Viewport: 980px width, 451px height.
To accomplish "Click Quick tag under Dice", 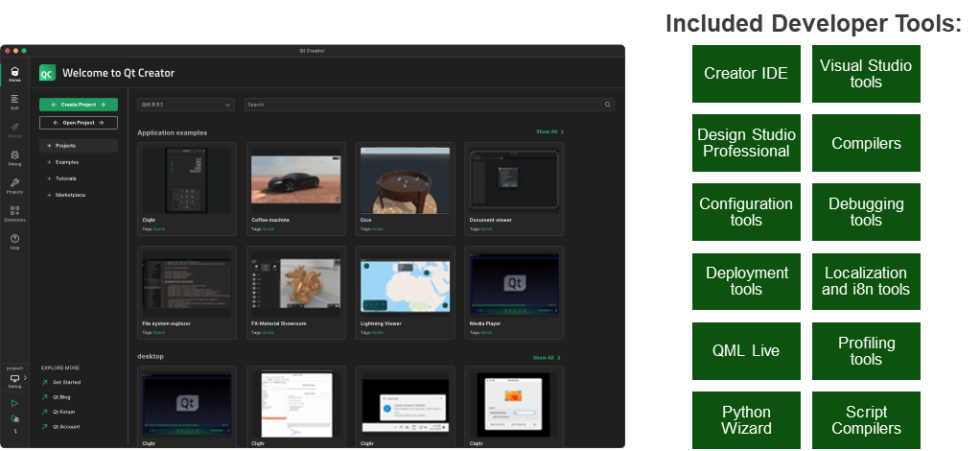I will (378, 229).
